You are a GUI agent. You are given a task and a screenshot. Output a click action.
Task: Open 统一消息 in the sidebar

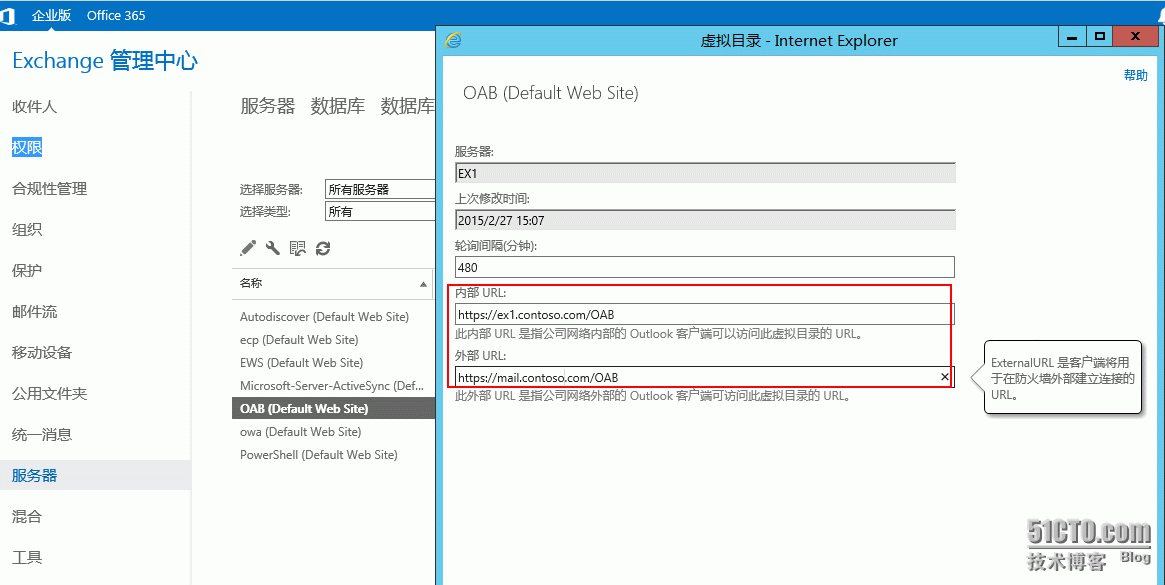tap(42, 434)
